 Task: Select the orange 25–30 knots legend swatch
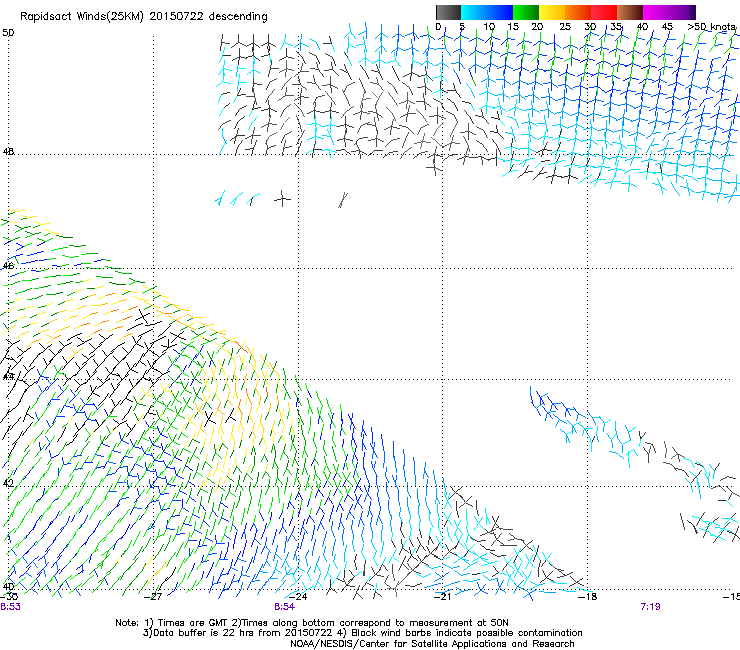pyautogui.click(x=578, y=12)
